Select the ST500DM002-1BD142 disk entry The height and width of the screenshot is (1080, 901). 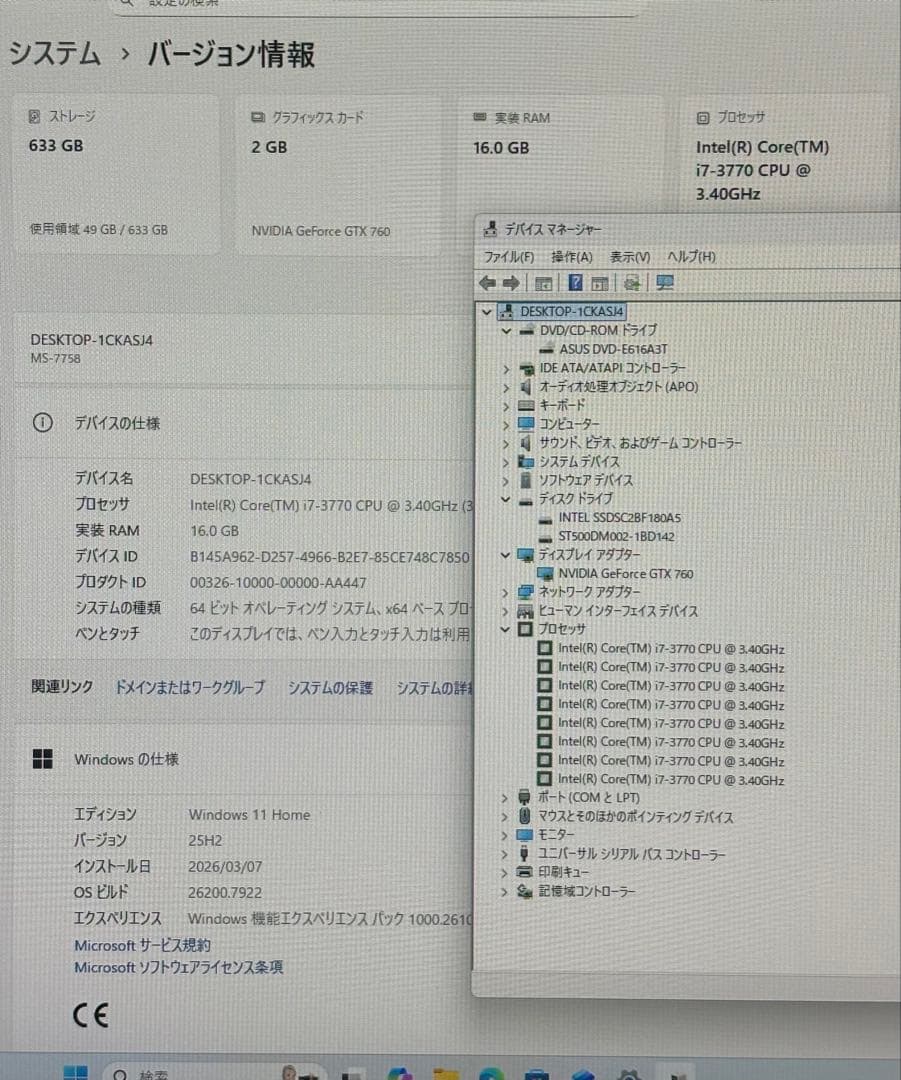click(x=616, y=536)
